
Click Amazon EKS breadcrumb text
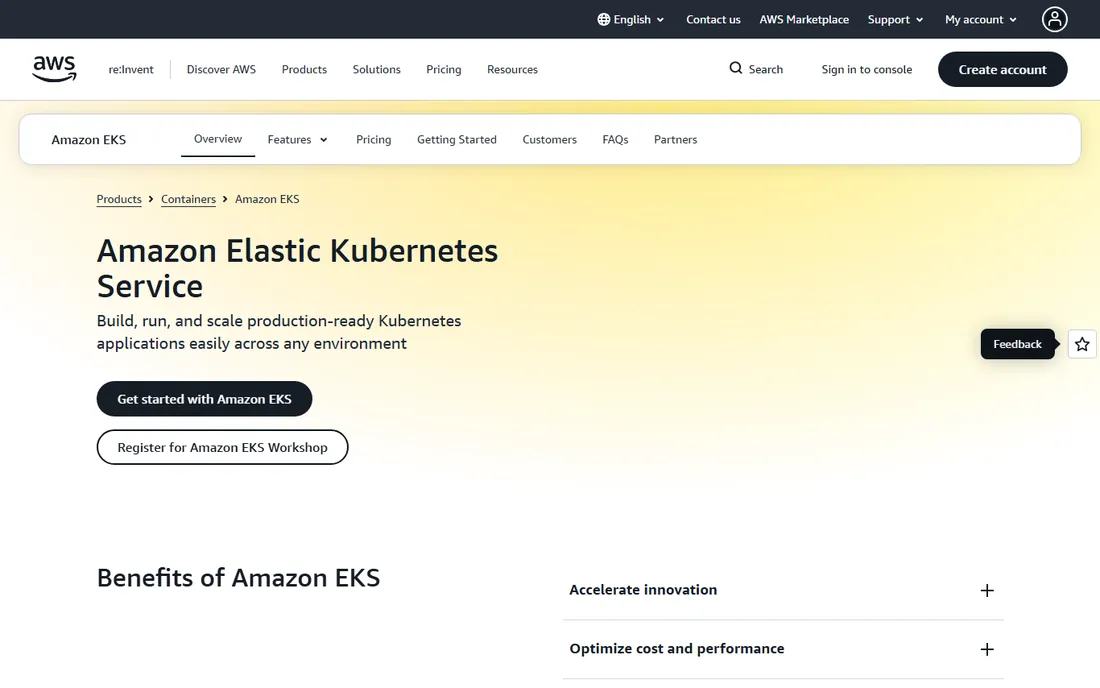(267, 199)
